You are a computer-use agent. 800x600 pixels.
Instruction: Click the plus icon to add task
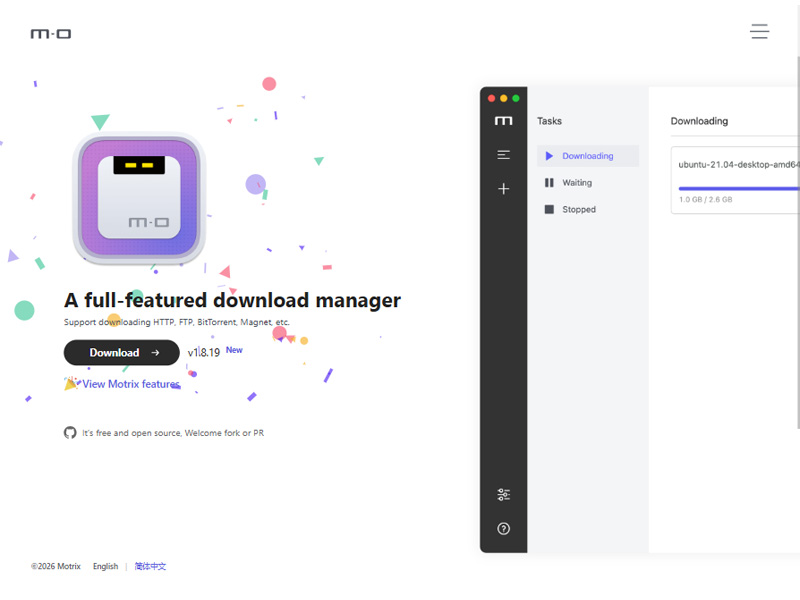504,188
